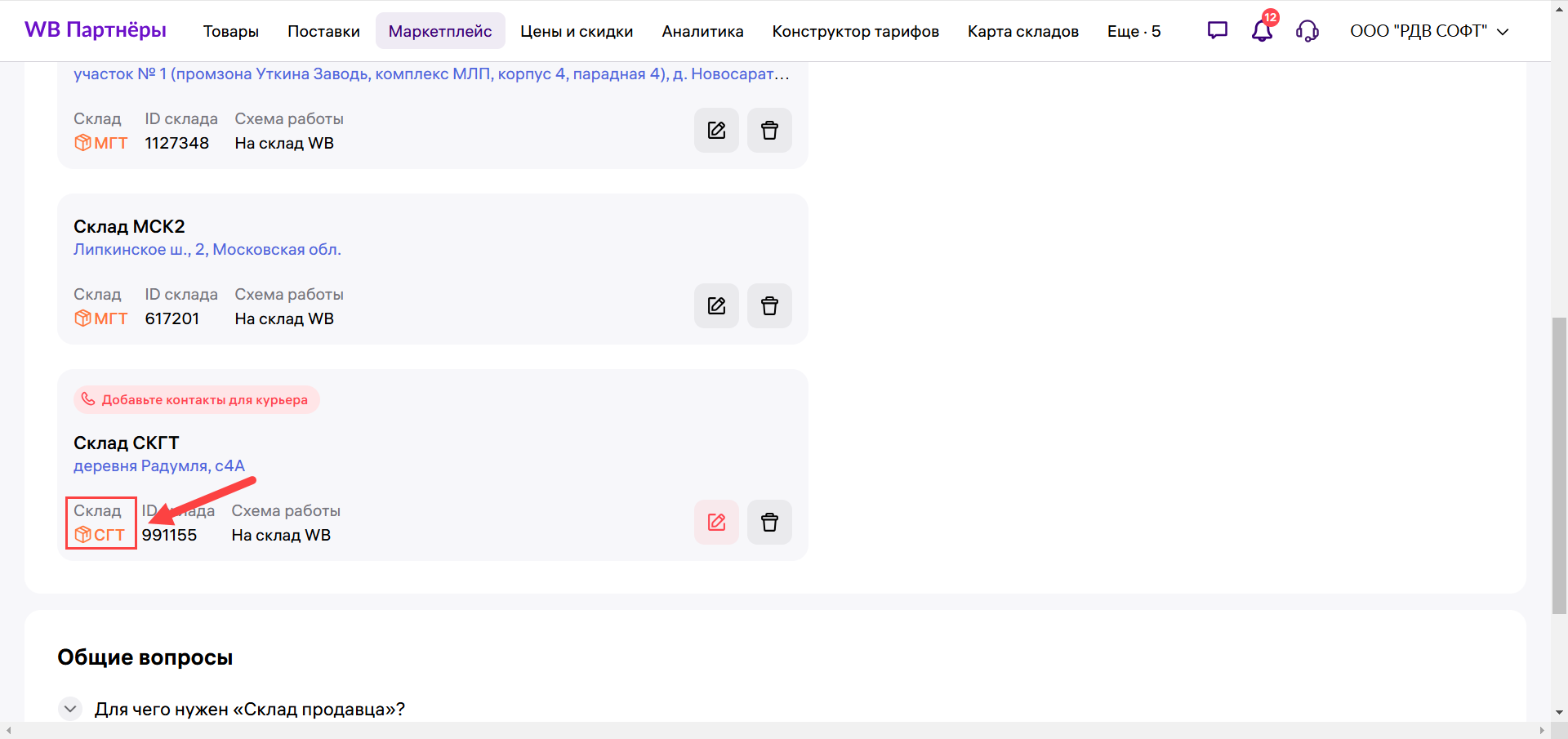Edit the warehouse with ID 1127348
Image resolution: width=1568 pixels, height=739 pixels.
pos(716,131)
